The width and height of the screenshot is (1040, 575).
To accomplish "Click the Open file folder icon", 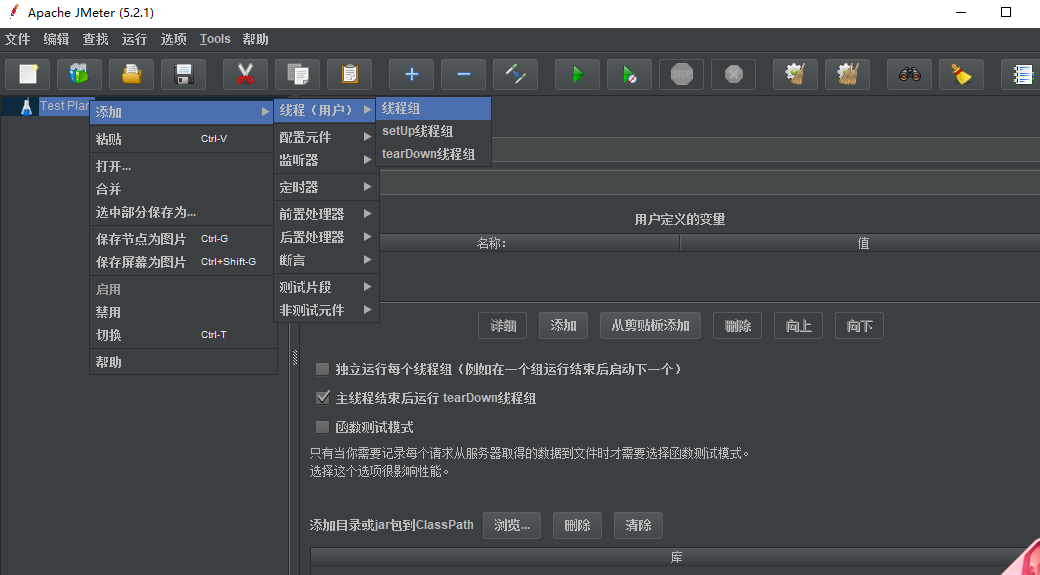I will pos(131,74).
